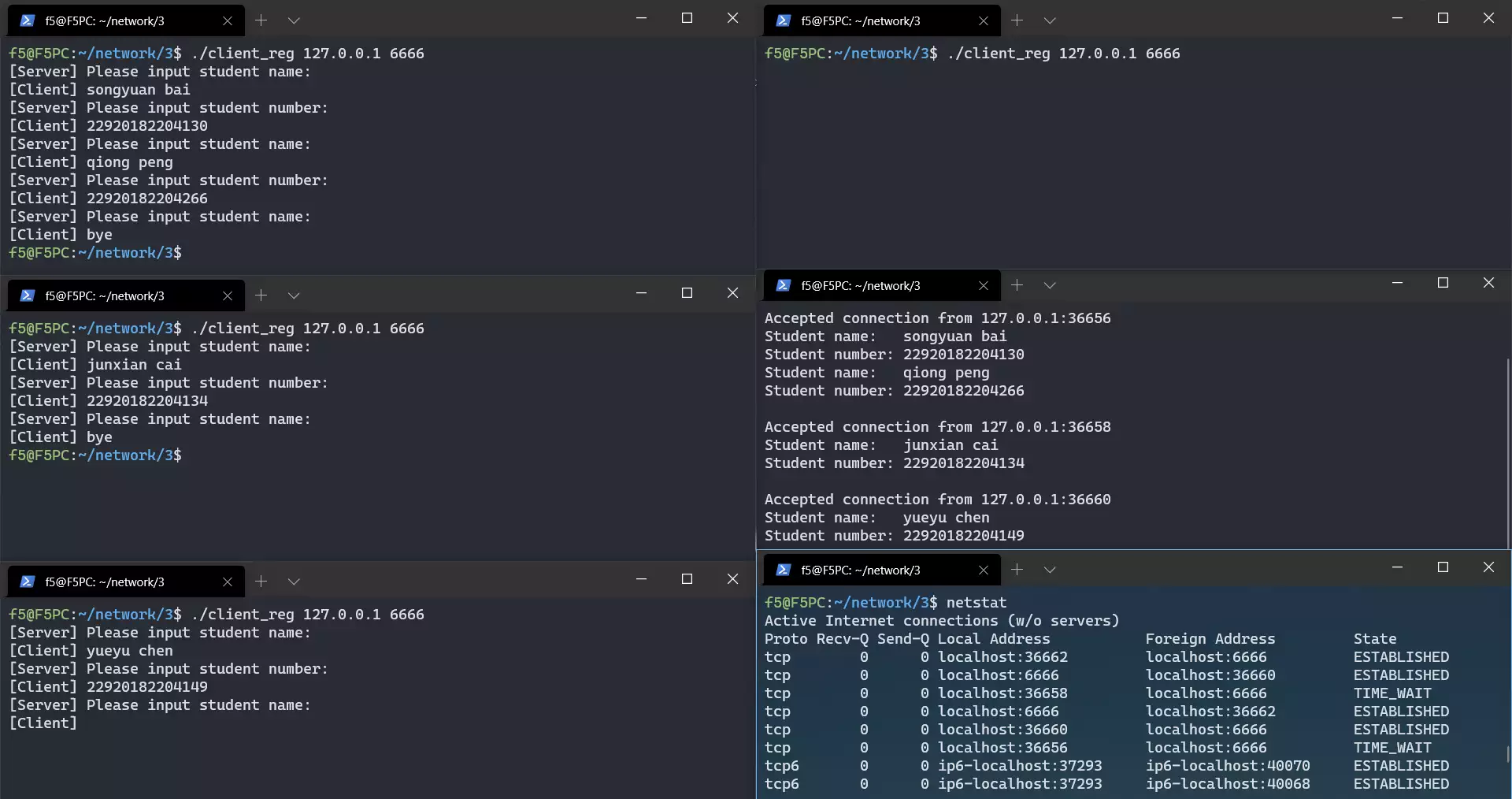Click the new tab plus in the songyuan bai client window
Viewport: 1512px width, 799px height.
pyautogui.click(x=261, y=20)
